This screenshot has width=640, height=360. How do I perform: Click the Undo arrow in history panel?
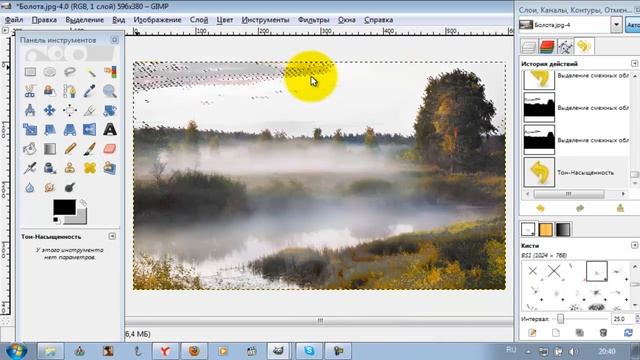540,208
